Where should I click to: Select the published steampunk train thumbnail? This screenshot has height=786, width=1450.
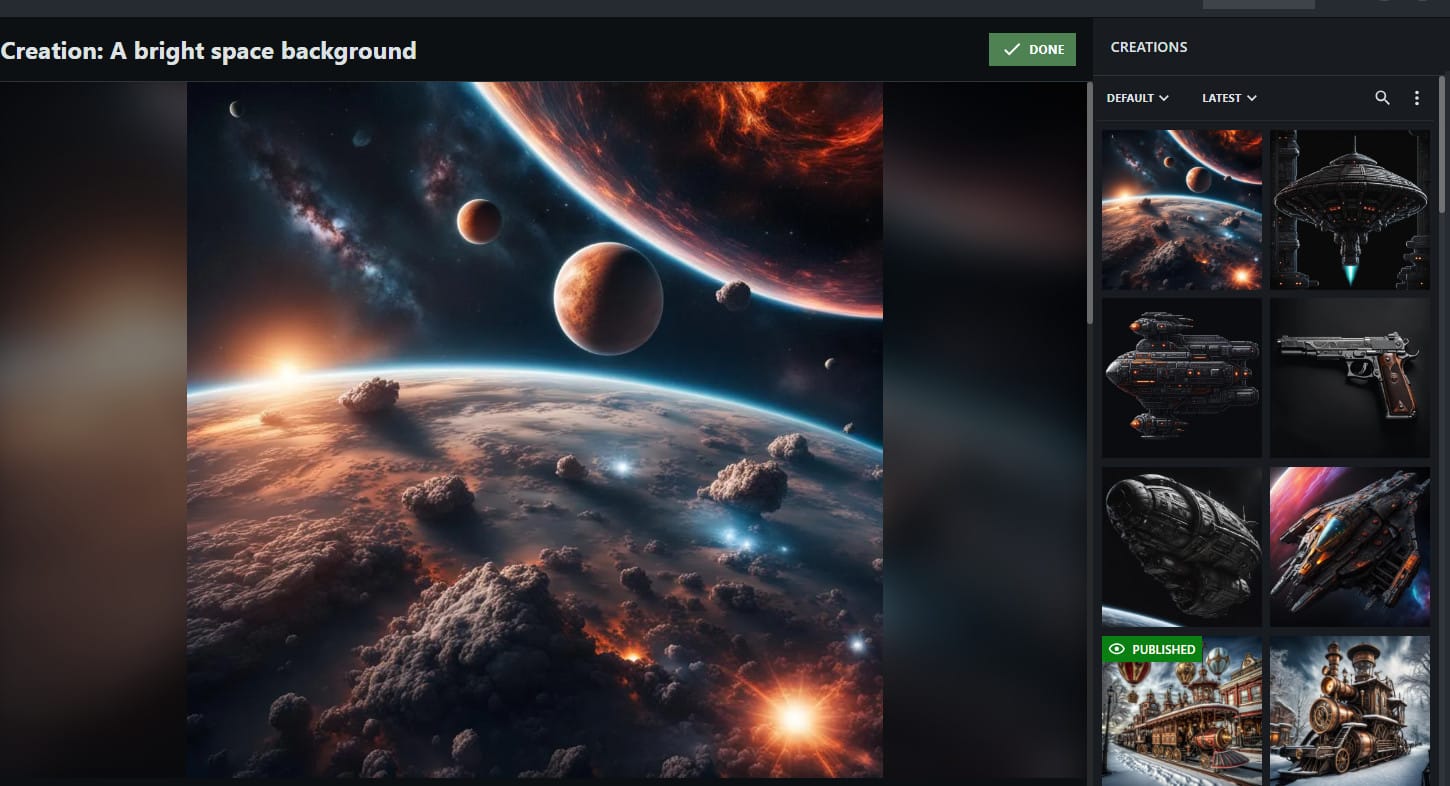point(1182,711)
